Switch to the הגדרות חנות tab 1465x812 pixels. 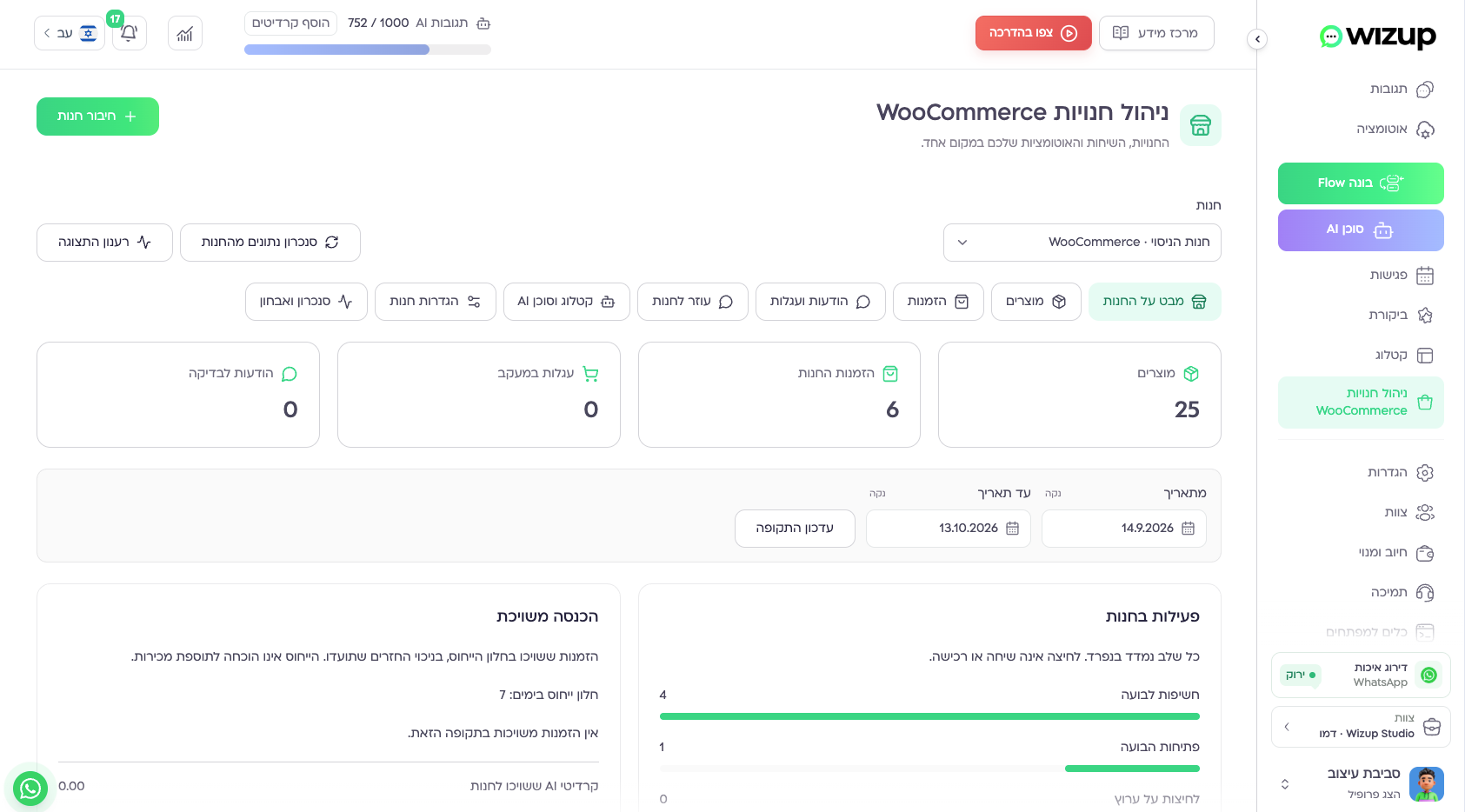(436, 302)
